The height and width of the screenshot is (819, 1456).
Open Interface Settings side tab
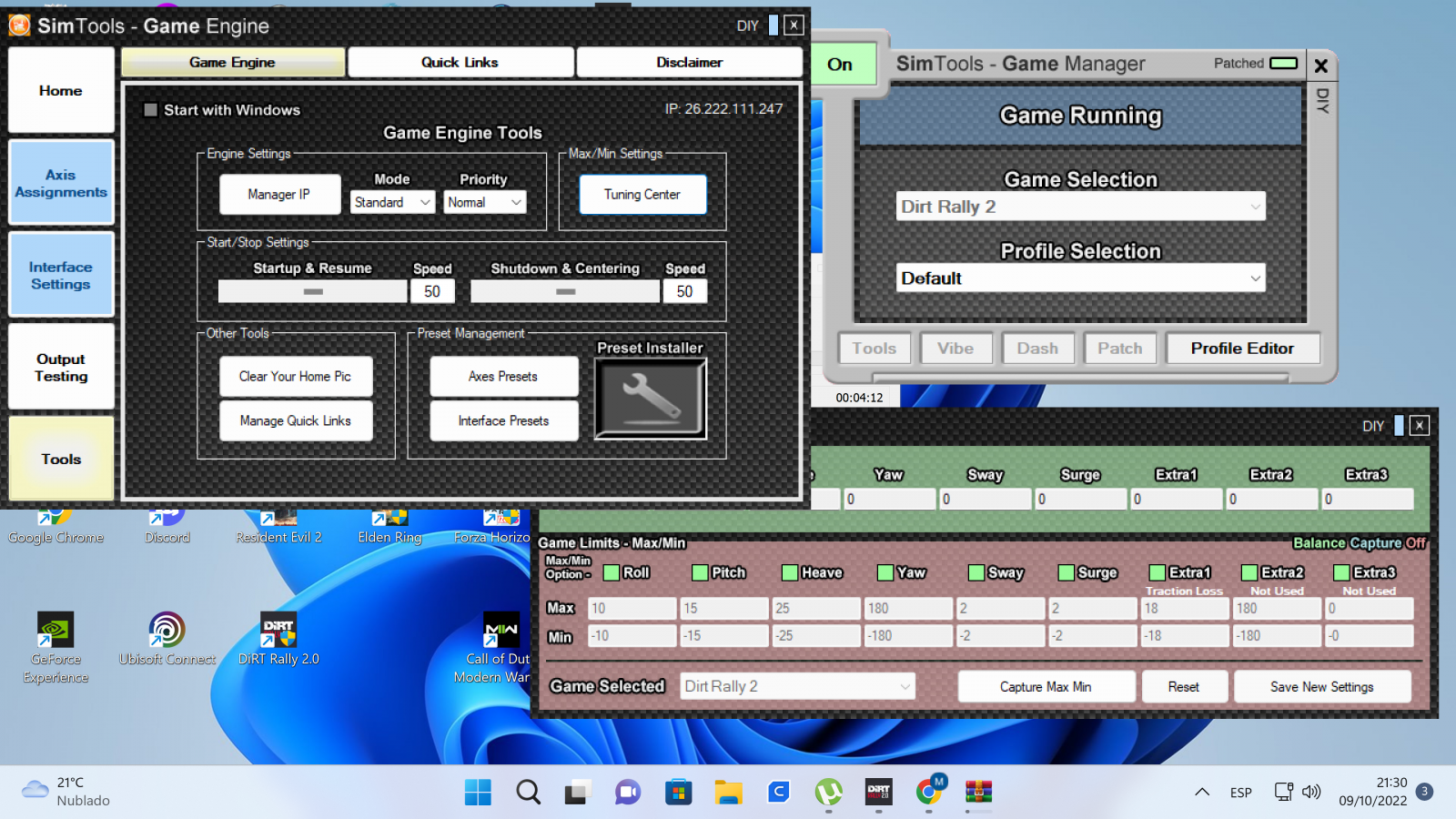[x=61, y=275]
